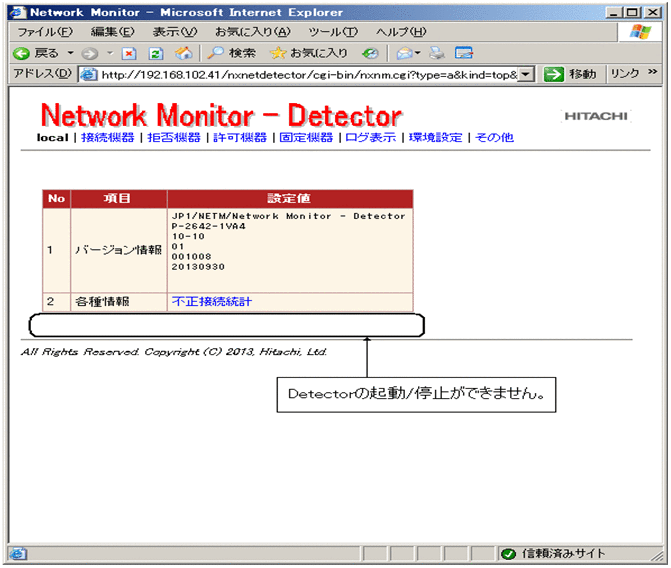
Task: Click the Edit page toolbar icon
Action: pos(464,54)
